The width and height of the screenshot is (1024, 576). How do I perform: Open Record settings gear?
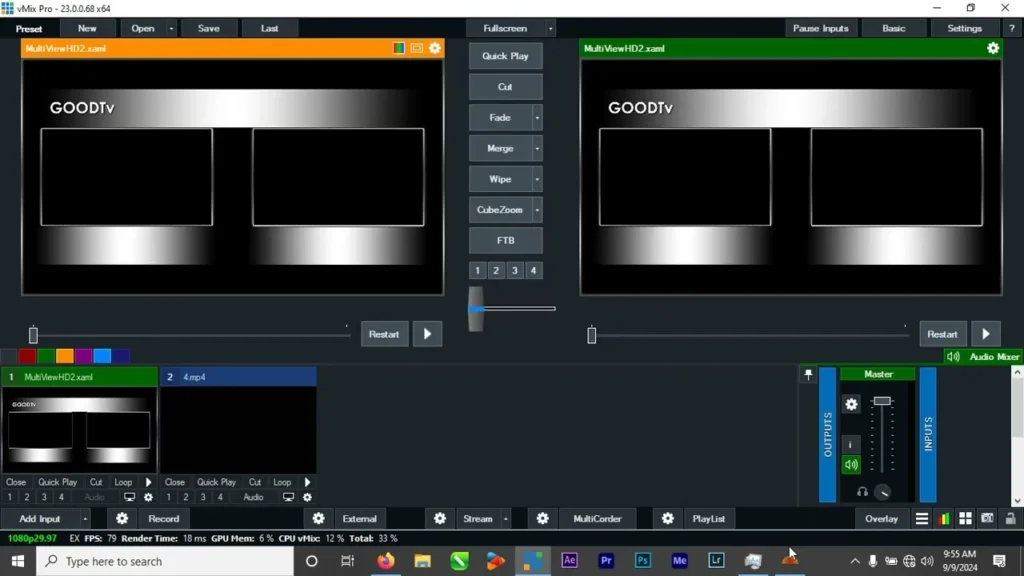coord(122,519)
